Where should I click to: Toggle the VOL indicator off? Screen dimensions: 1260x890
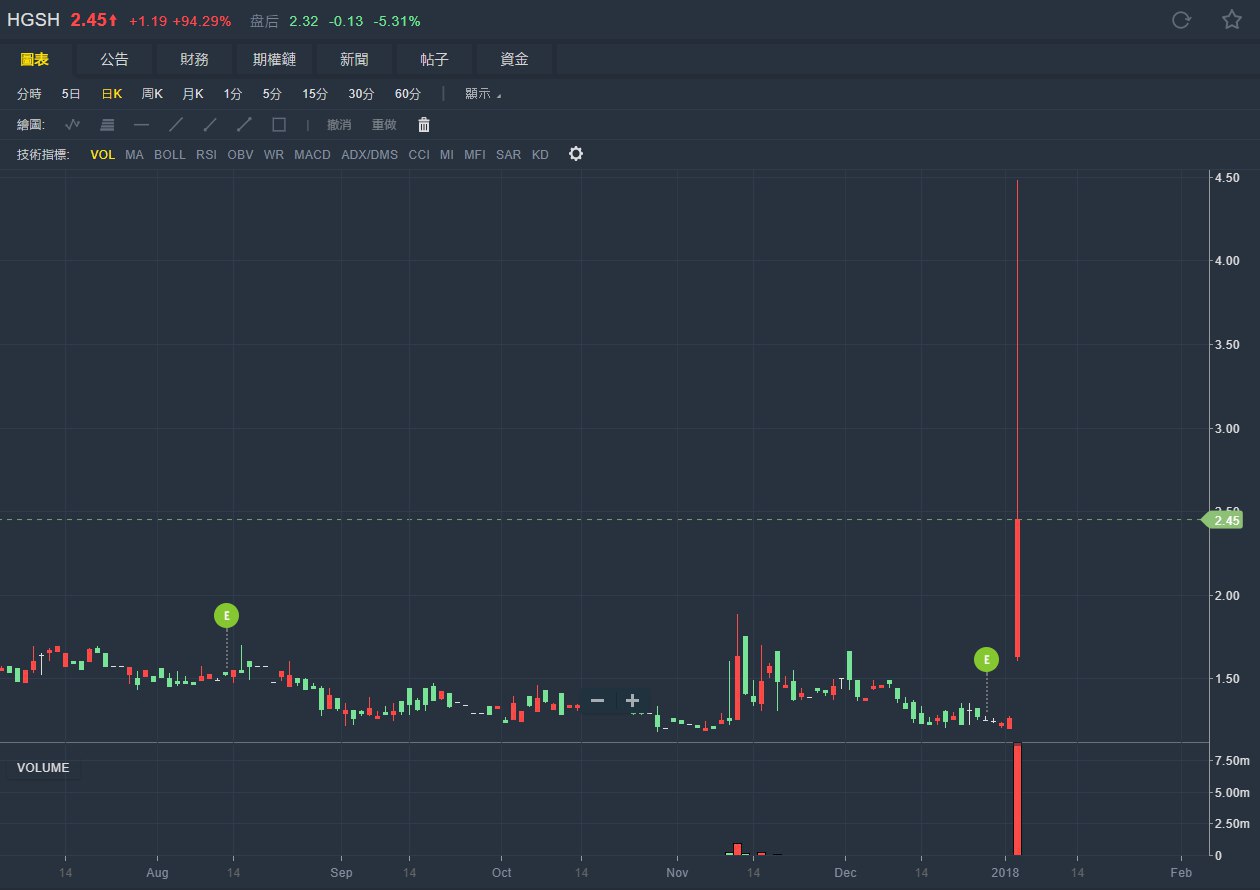pos(103,155)
